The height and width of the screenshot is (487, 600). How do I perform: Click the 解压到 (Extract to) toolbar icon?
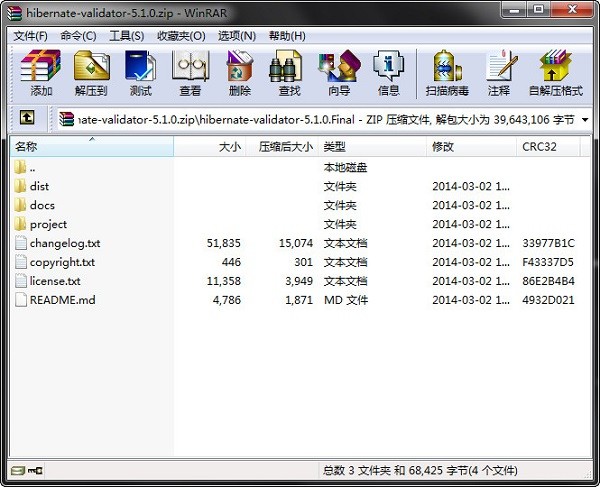coord(91,66)
